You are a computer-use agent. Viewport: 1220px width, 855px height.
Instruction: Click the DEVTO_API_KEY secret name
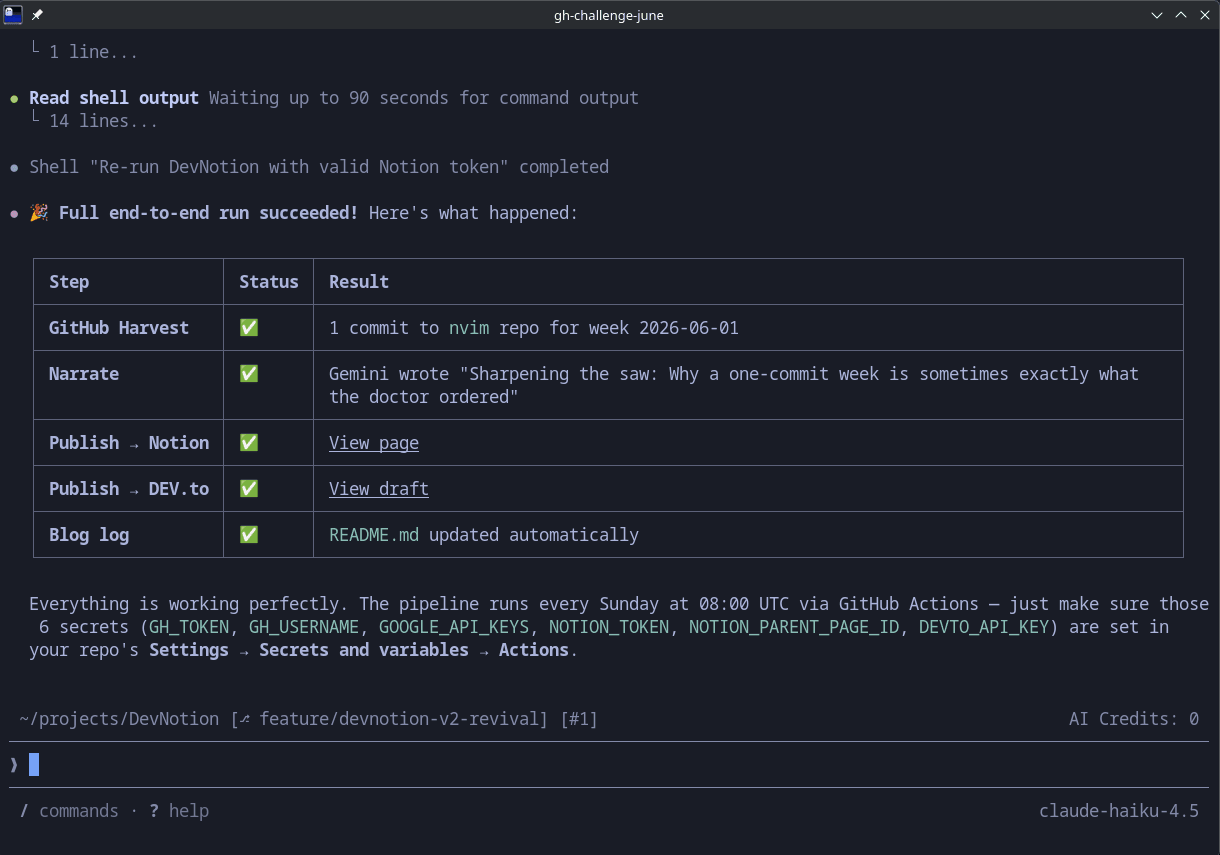point(984,627)
